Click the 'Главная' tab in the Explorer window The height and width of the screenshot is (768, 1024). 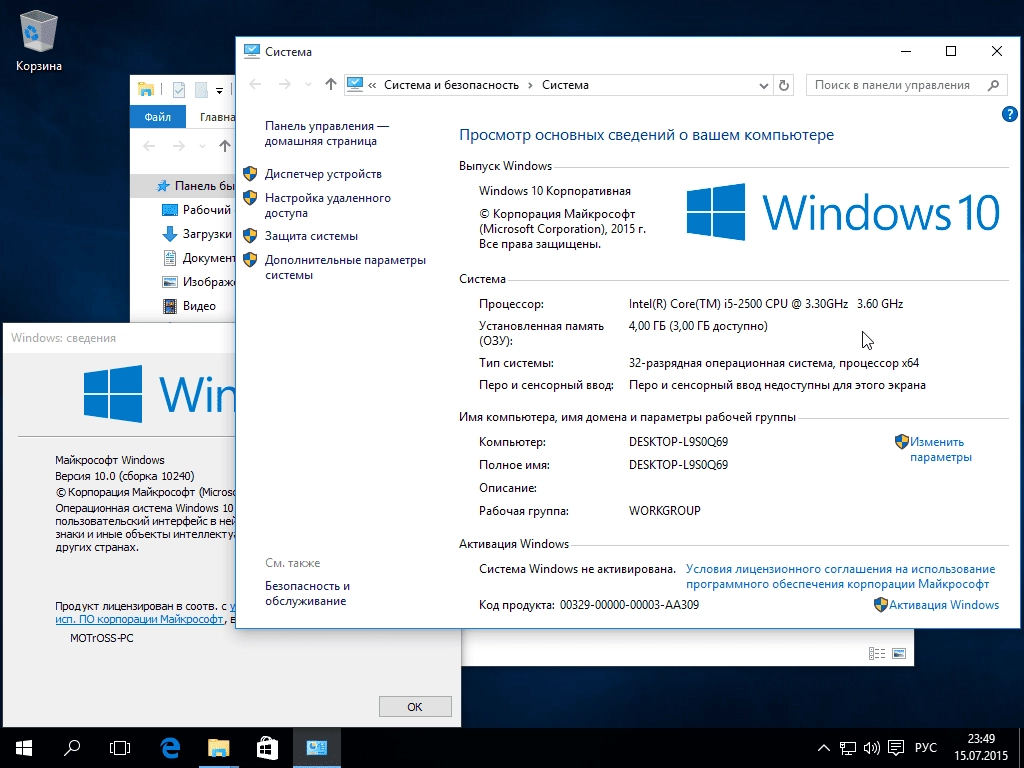click(x=215, y=117)
